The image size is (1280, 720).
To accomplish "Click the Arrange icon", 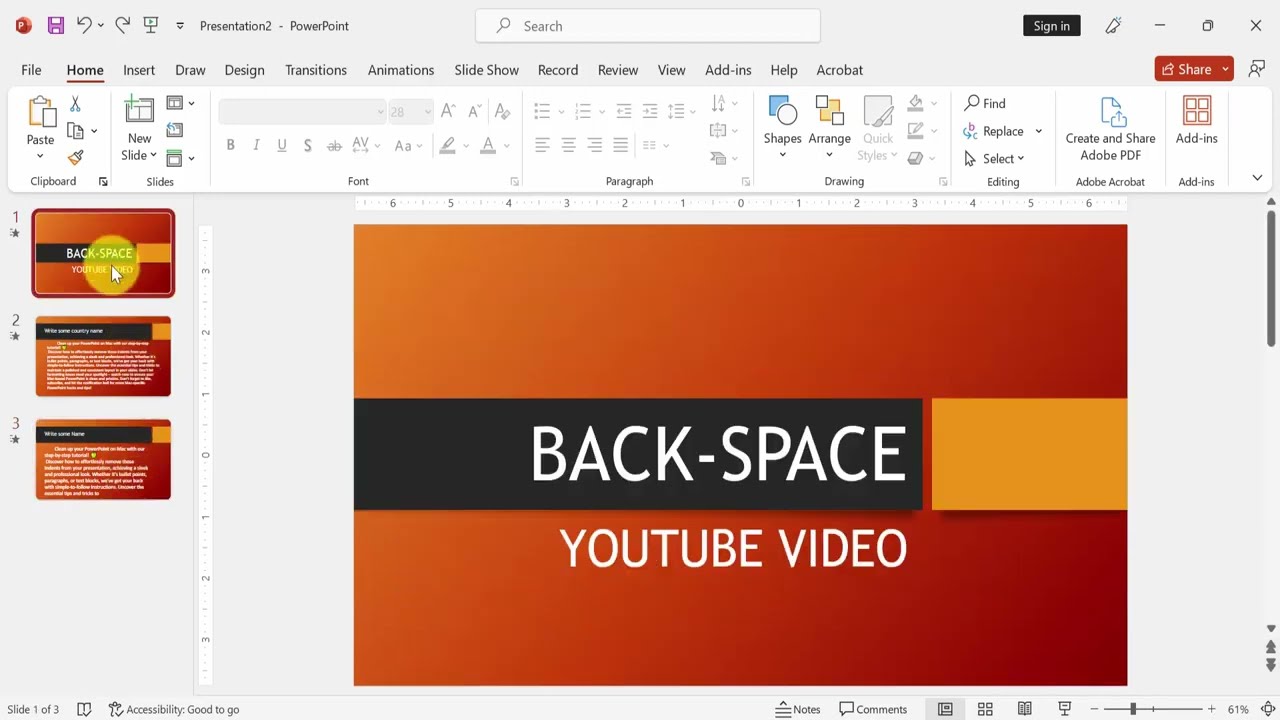I will [829, 111].
